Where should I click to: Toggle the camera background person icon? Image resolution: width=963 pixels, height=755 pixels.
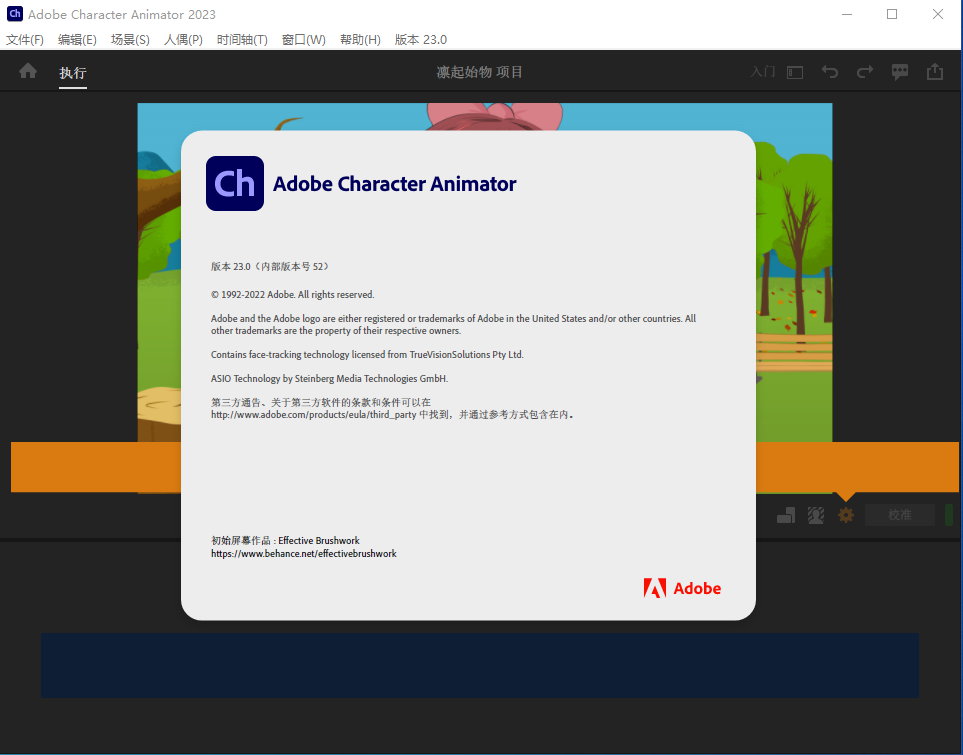pyautogui.click(x=816, y=515)
